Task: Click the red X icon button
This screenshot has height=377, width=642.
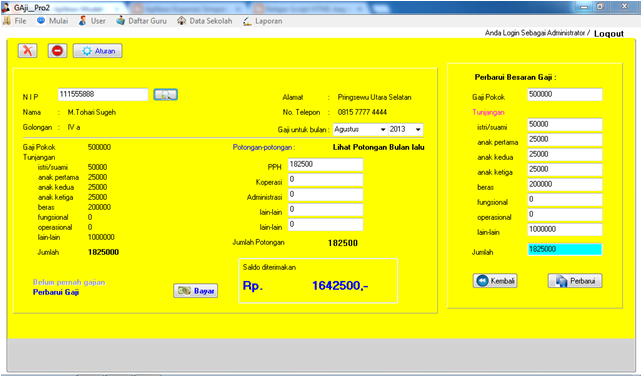Action: (x=28, y=51)
